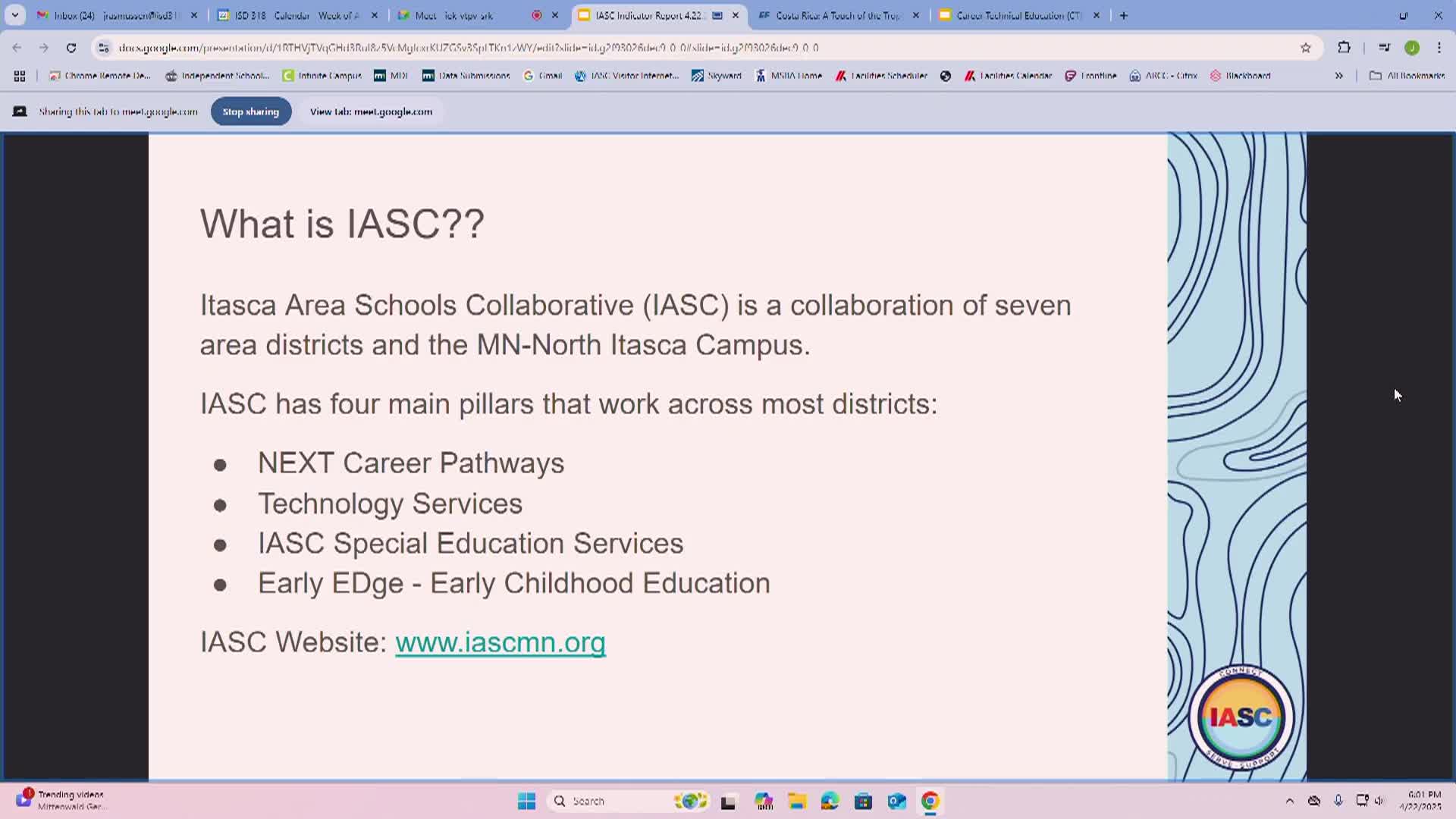Image resolution: width=1456 pixels, height=819 pixels.
Task: Click the cloud sync tray icon
Action: tap(1314, 801)
